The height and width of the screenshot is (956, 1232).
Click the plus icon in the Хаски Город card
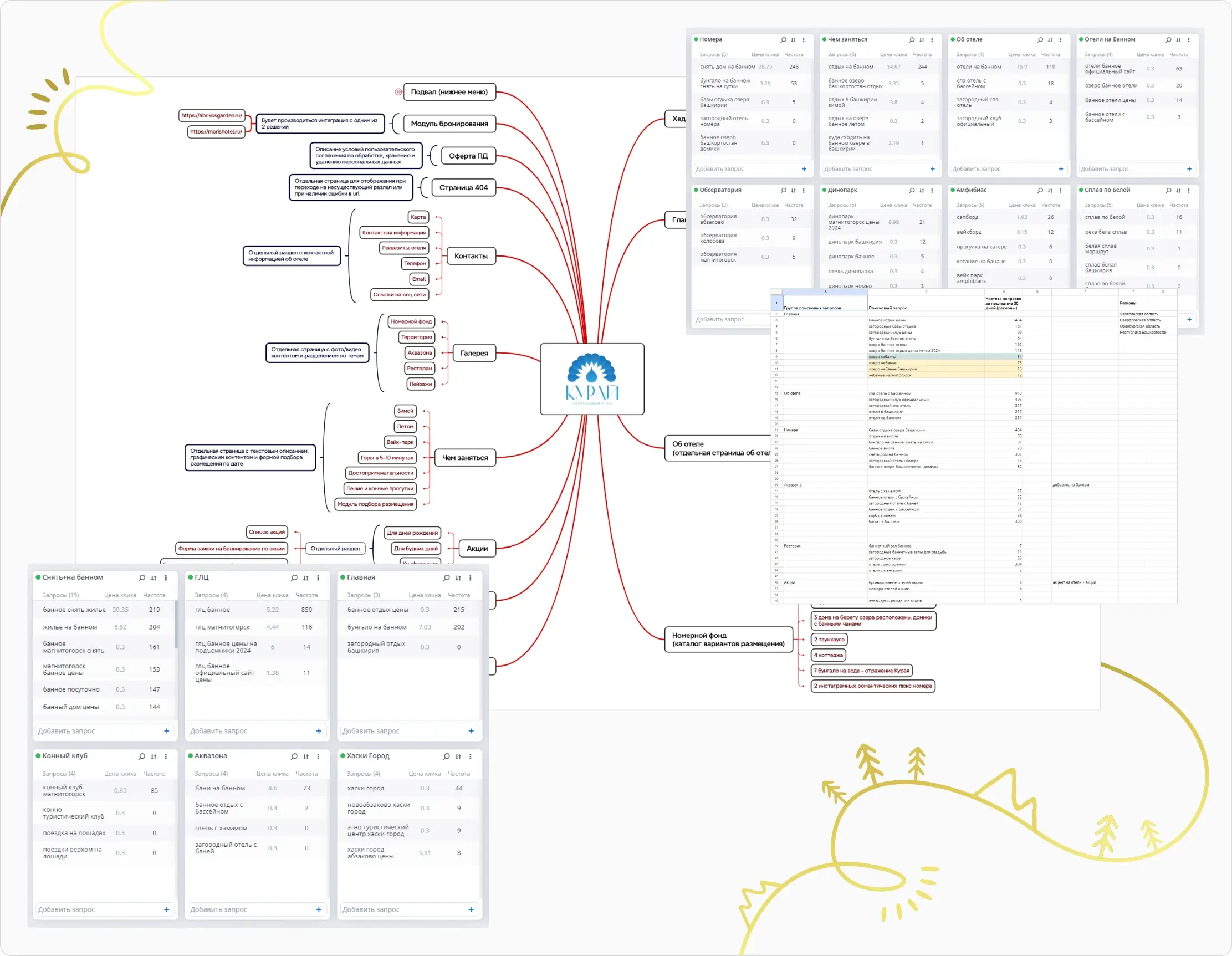471,911
